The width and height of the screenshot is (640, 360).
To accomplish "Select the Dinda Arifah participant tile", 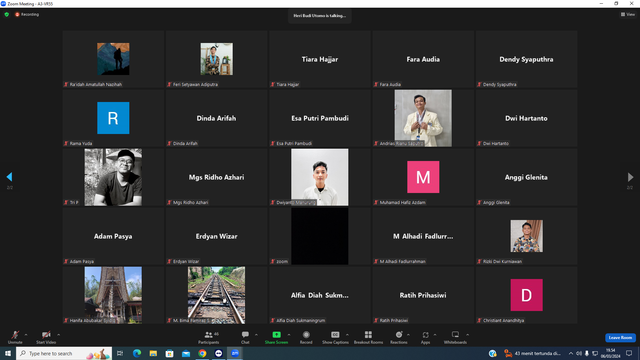I will (x=217, y=118).
